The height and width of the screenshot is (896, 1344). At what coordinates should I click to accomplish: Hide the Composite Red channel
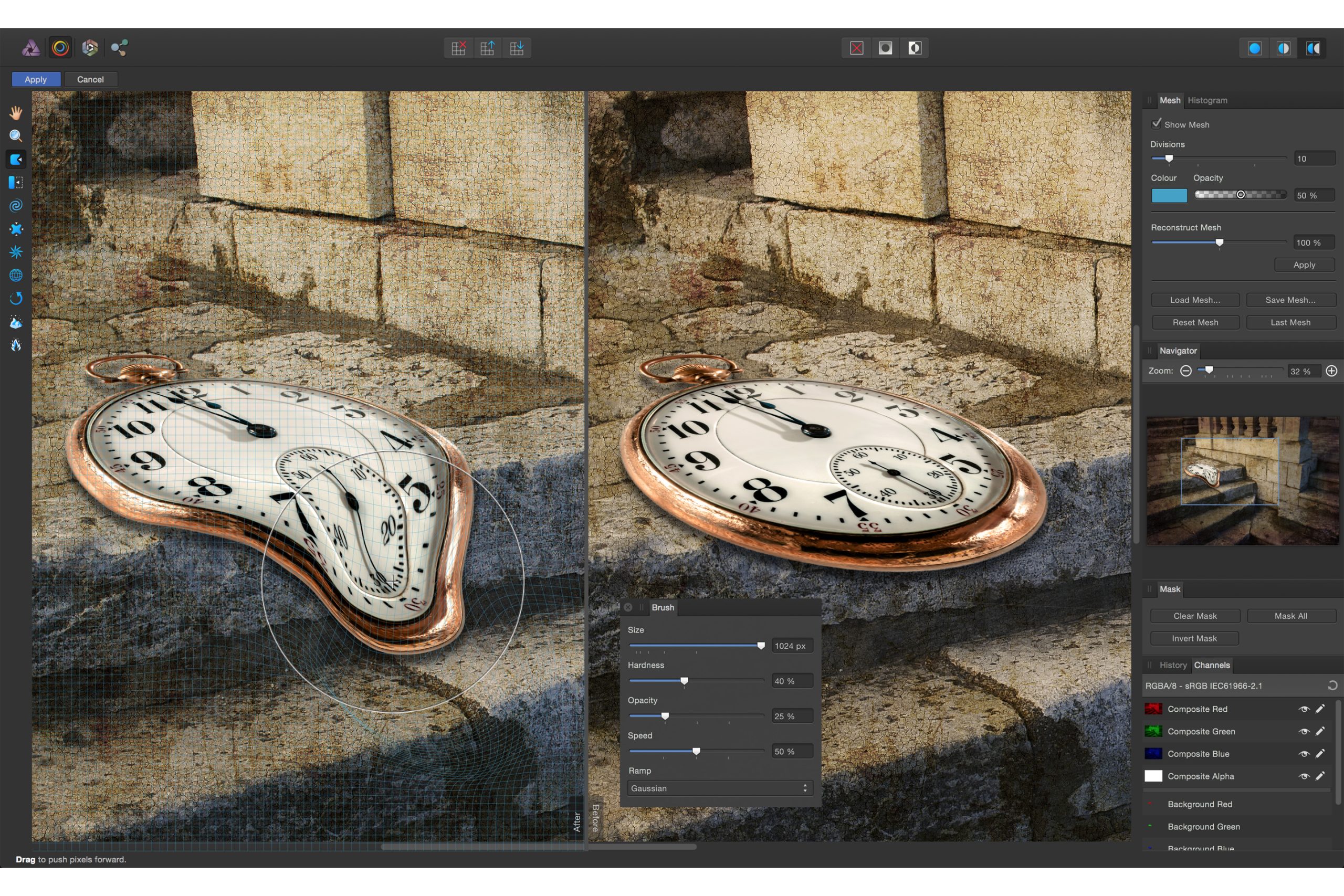coord(1304,709)
